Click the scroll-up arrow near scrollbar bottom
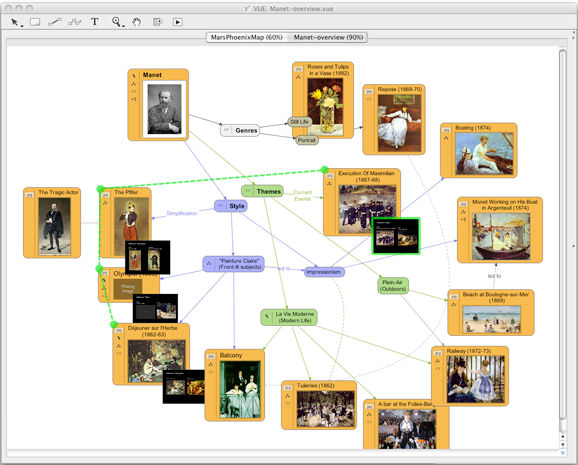 coord(563,437)
